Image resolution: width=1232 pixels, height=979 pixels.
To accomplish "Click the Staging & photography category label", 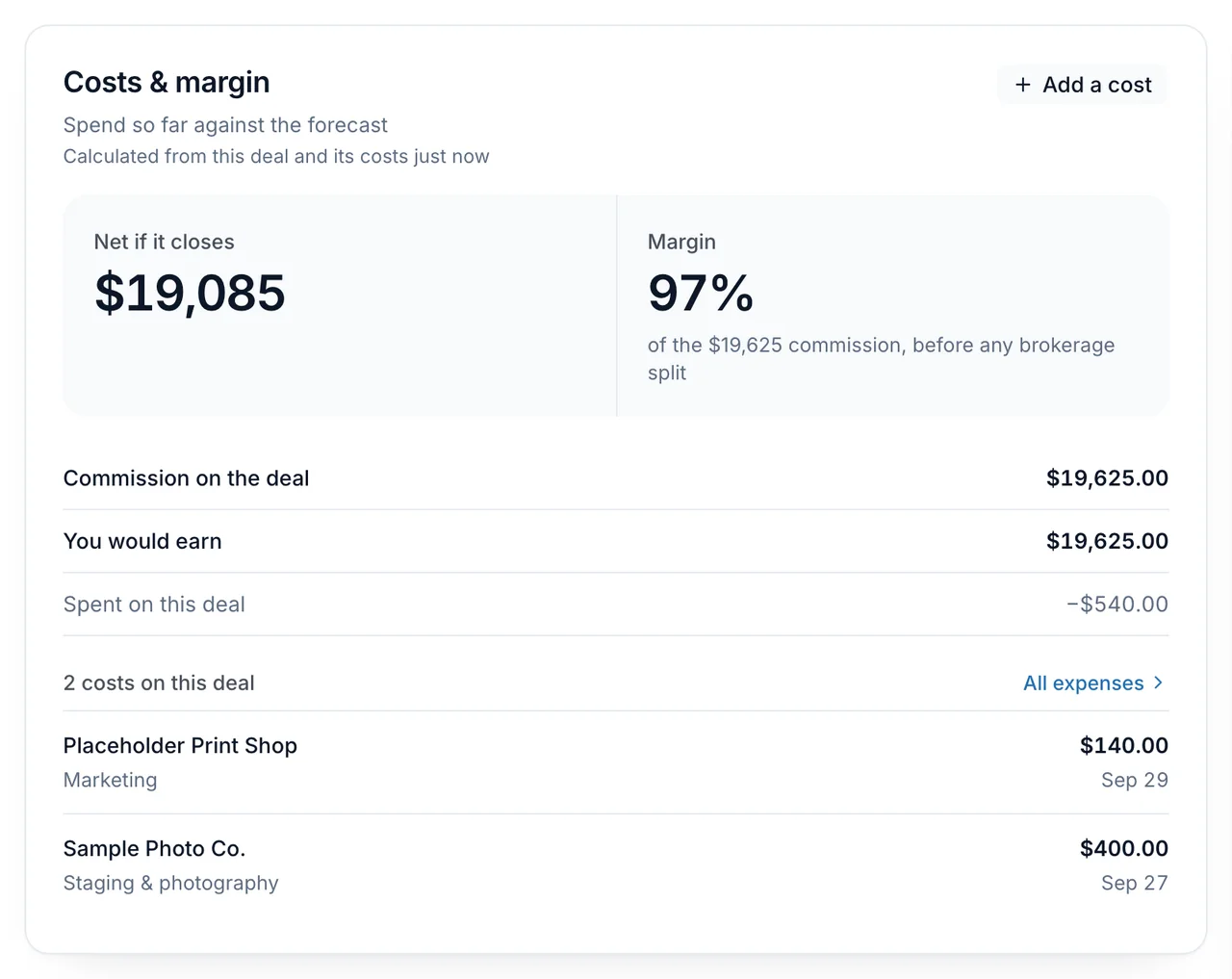I will 170,883.
